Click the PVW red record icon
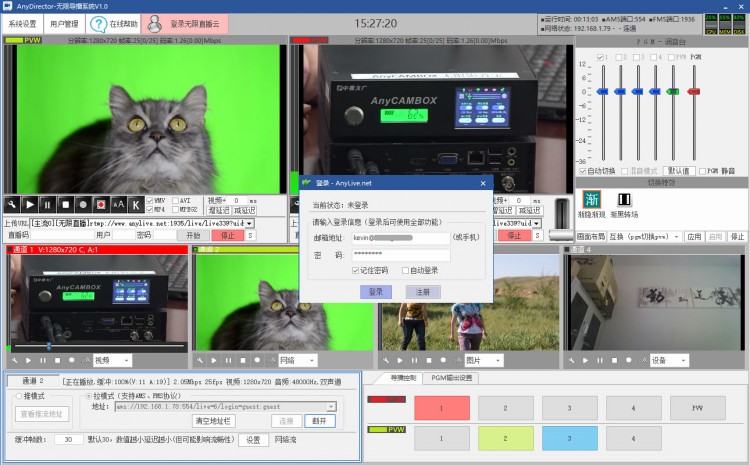This screenshot has height=465, width=750. coord(101,205)
